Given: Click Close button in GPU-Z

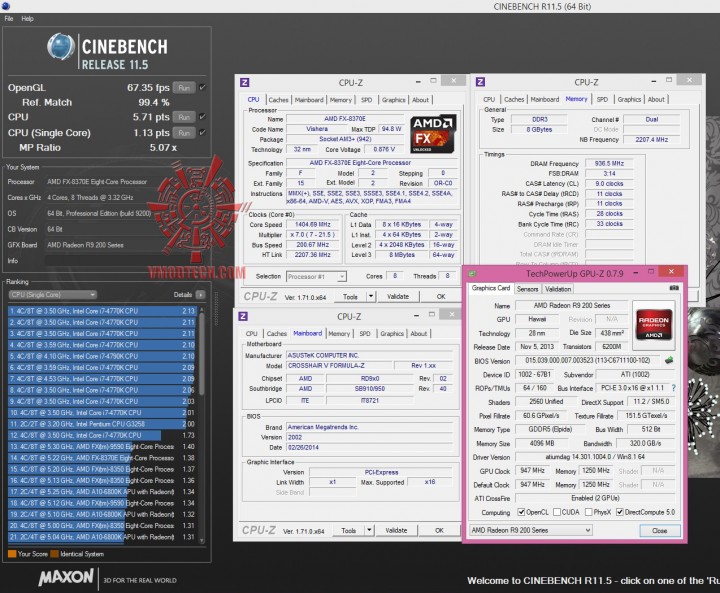Looking at the screenshot, I should click(659, 531).
